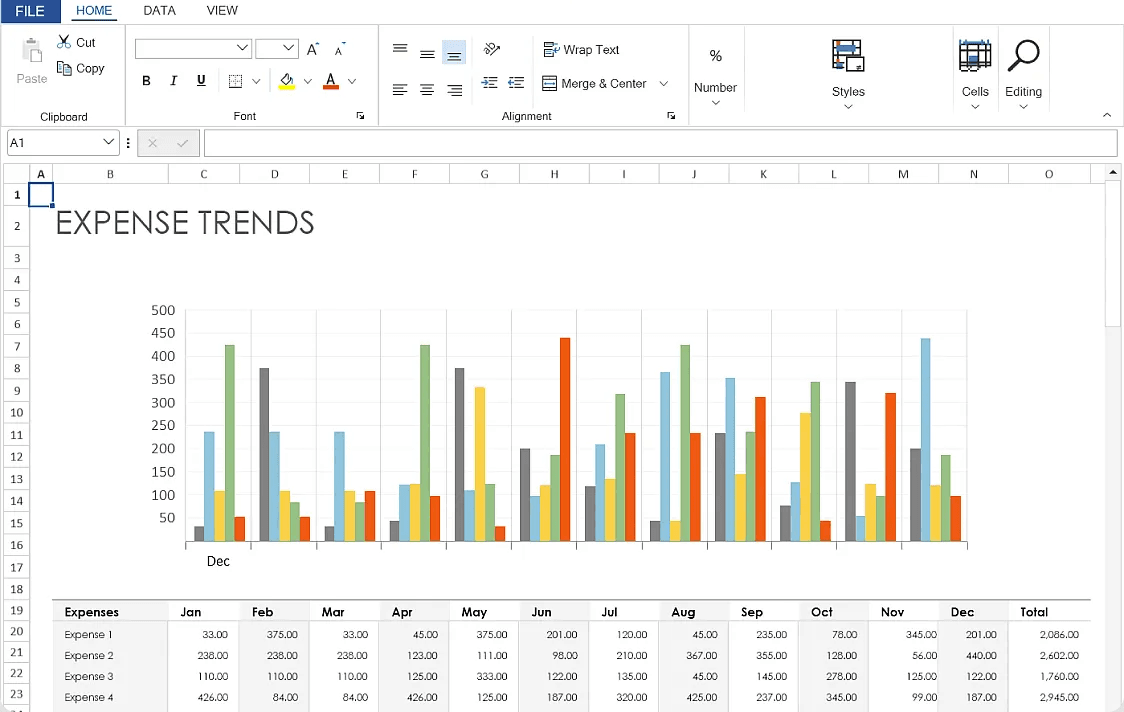Open the Editing magnifier icon
This screenshot has width=1124, height=712.
(x=1023, y=56)
